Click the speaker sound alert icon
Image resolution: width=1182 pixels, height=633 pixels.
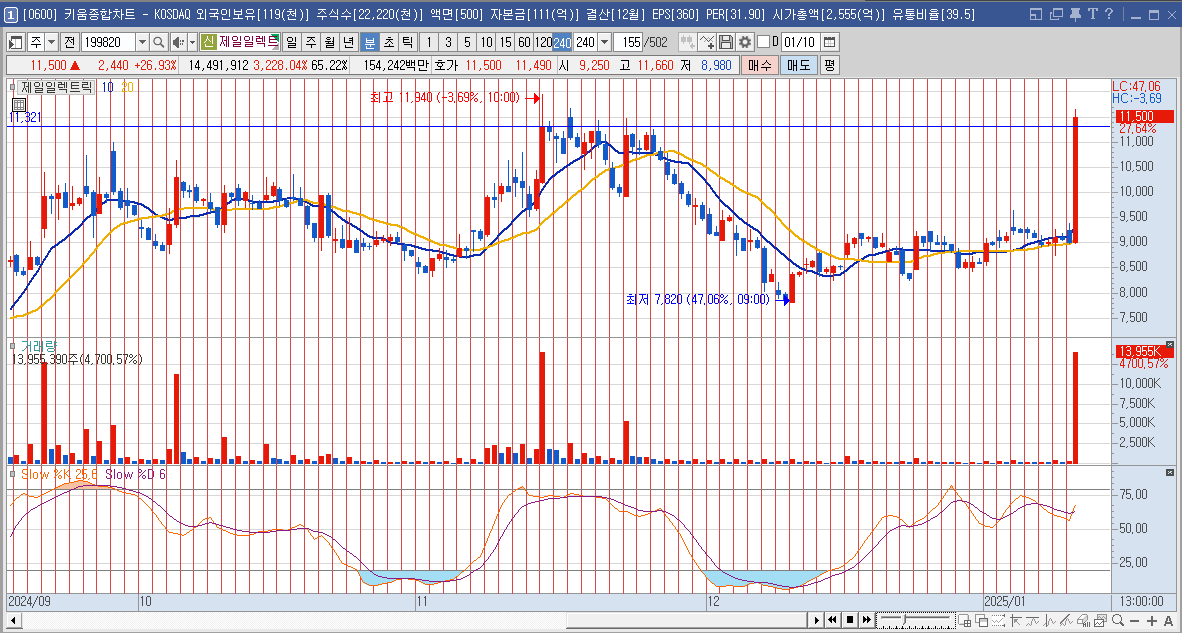177,42
